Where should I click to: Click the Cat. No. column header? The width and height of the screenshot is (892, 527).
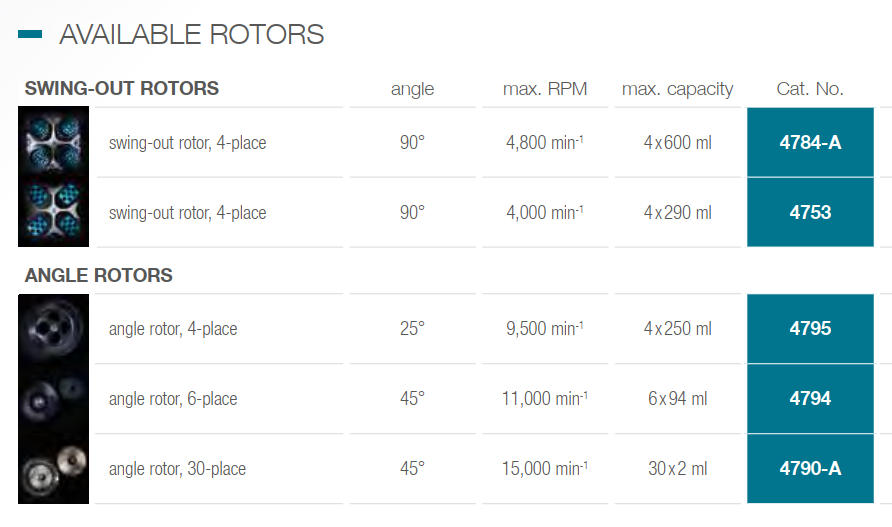810,89
